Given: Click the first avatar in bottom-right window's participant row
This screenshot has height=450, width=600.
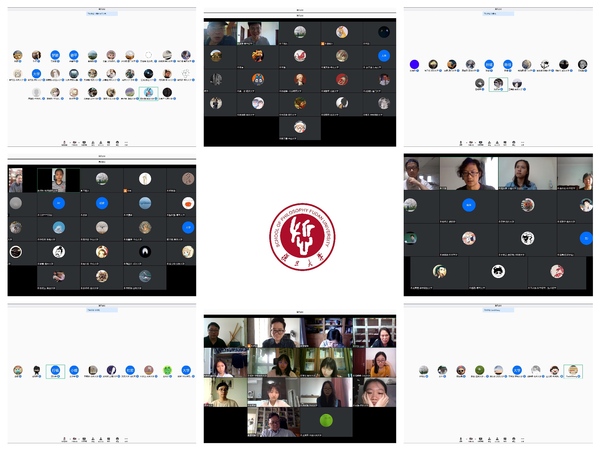Looking at the screenshot, I should 423,370.
